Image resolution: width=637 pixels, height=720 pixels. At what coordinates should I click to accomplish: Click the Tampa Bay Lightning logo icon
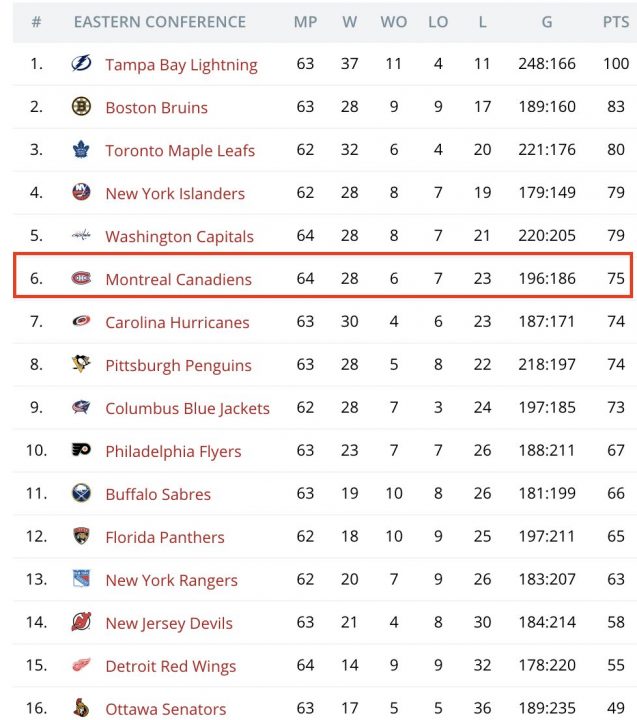81,64
